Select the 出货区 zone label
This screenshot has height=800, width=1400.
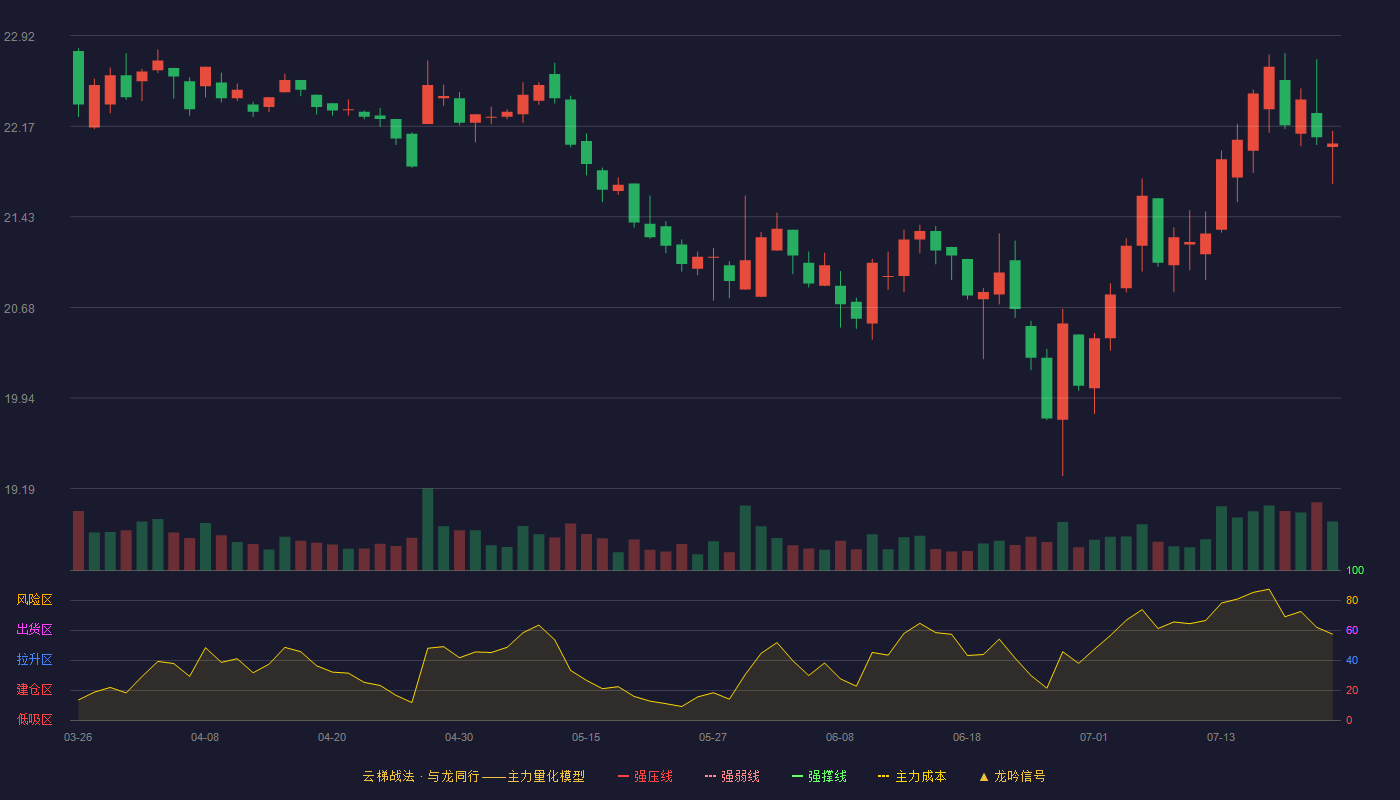[34, 630]
